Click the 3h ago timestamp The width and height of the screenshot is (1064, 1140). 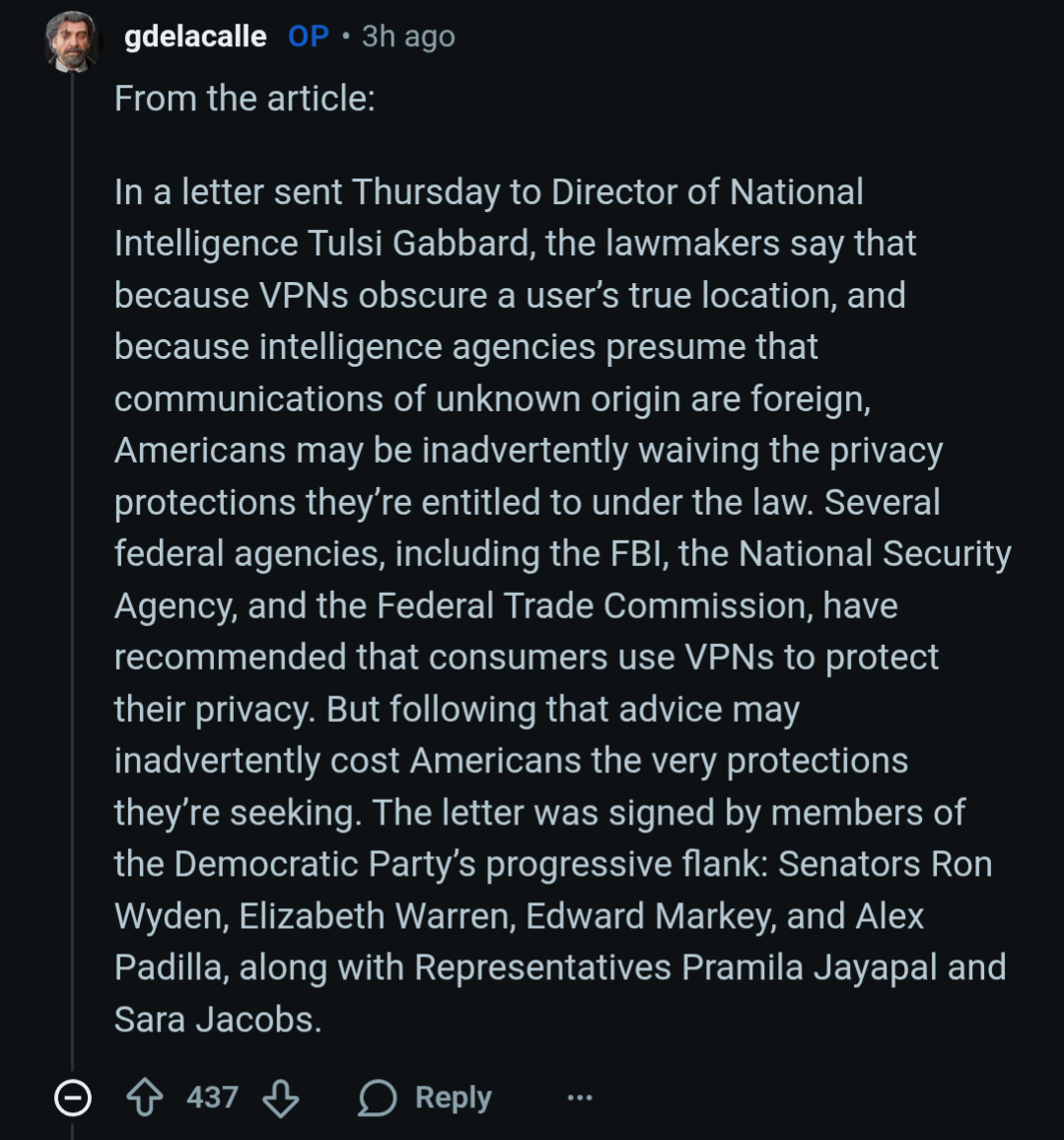(408, 36)
